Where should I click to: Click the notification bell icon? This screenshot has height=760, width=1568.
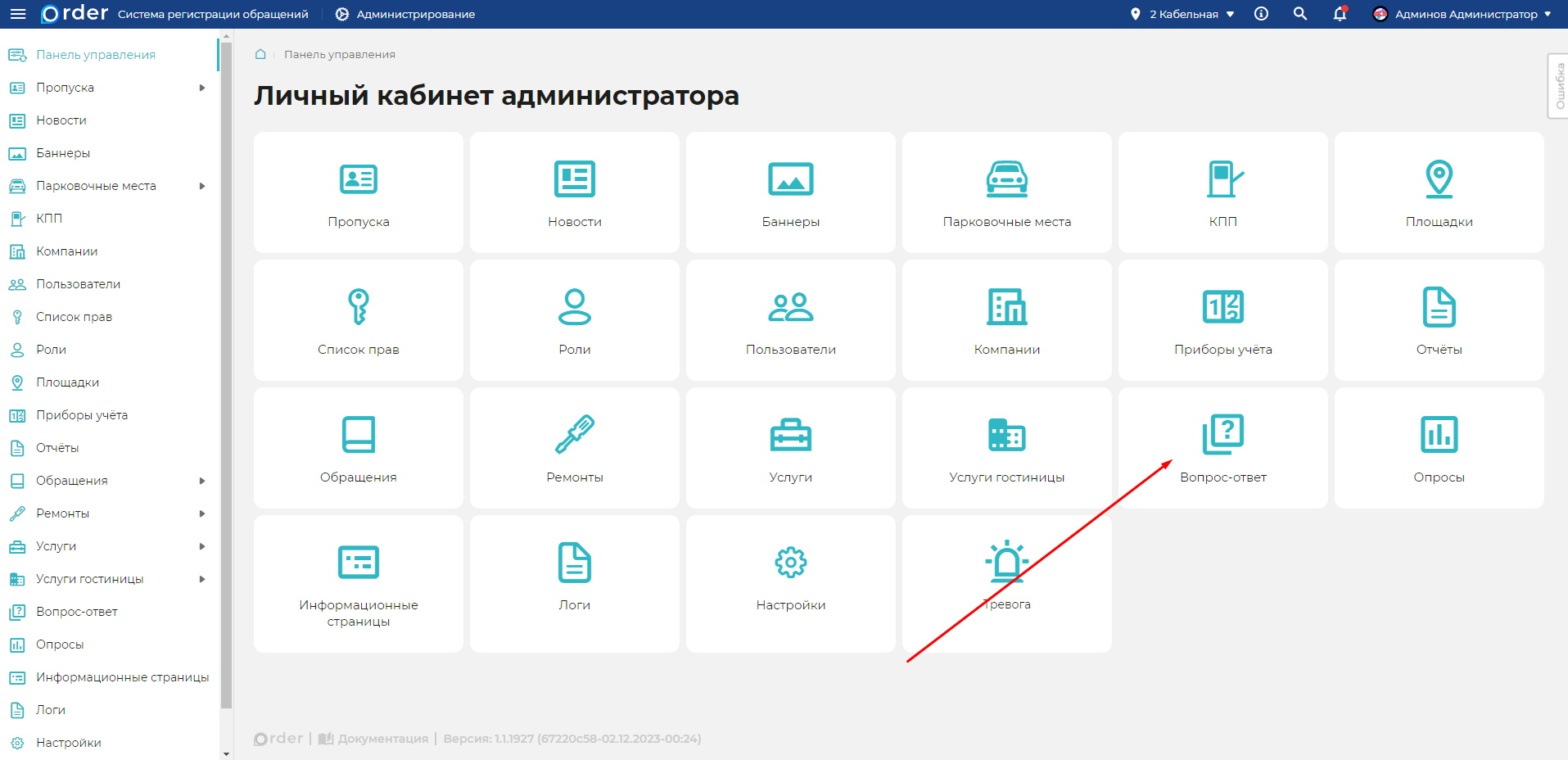[1340, 14]
